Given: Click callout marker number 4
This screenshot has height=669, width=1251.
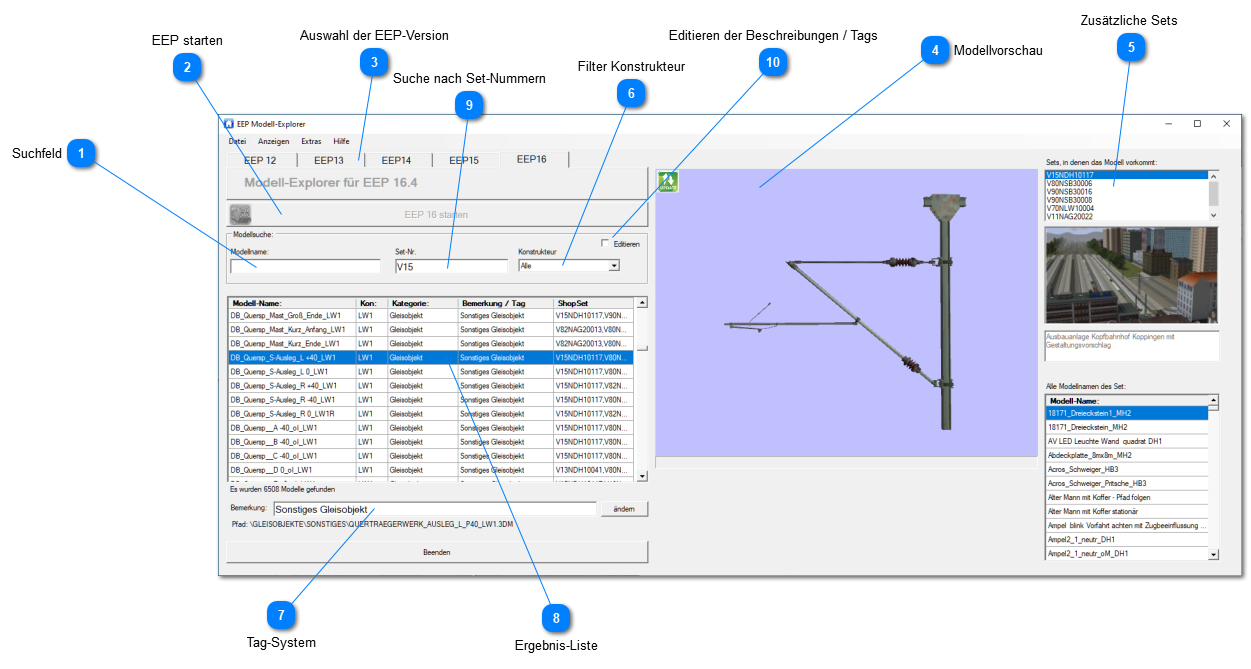Looking at the screenshot, I should [934, 50].
